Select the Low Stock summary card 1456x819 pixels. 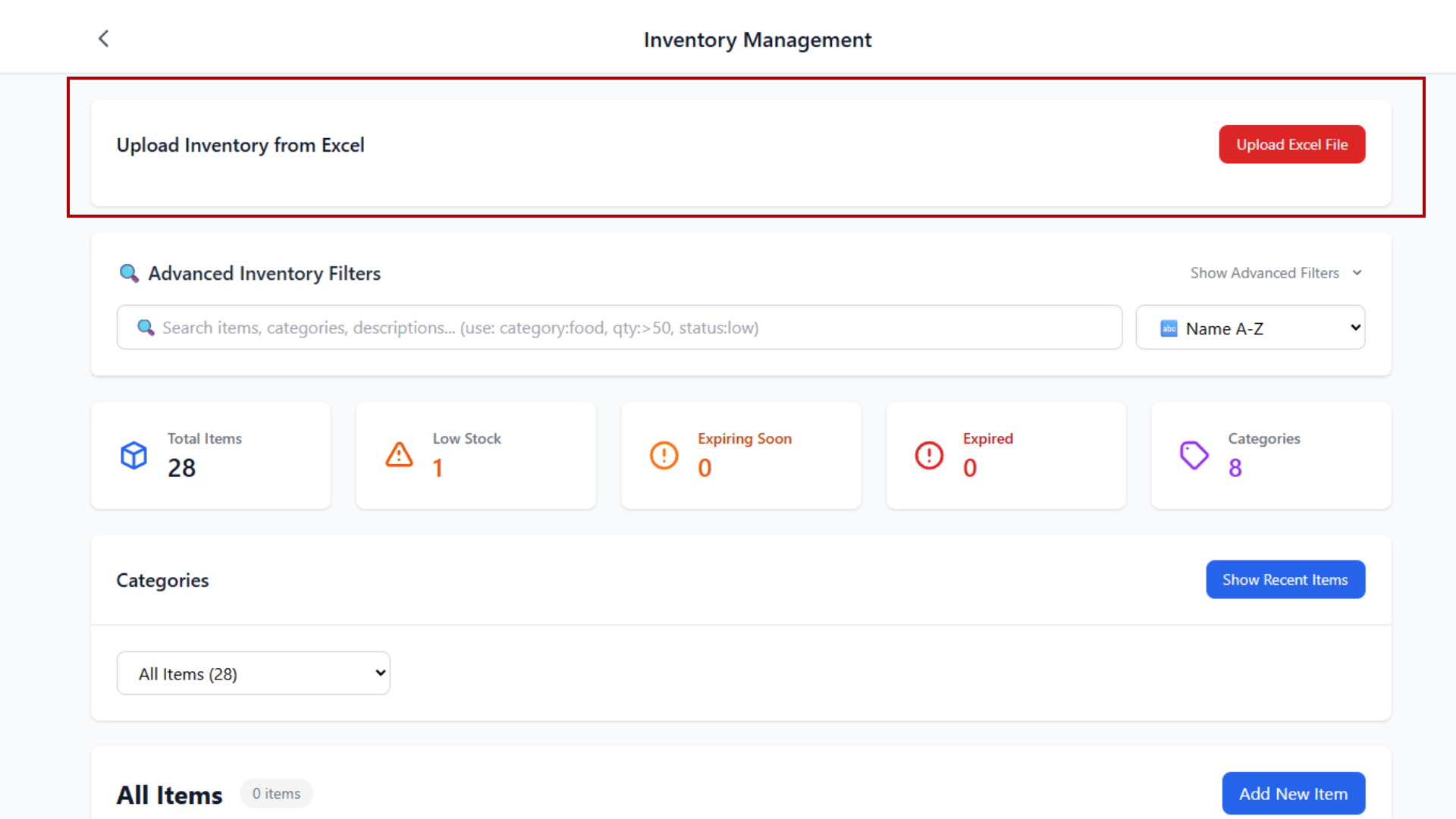(475, 455)
